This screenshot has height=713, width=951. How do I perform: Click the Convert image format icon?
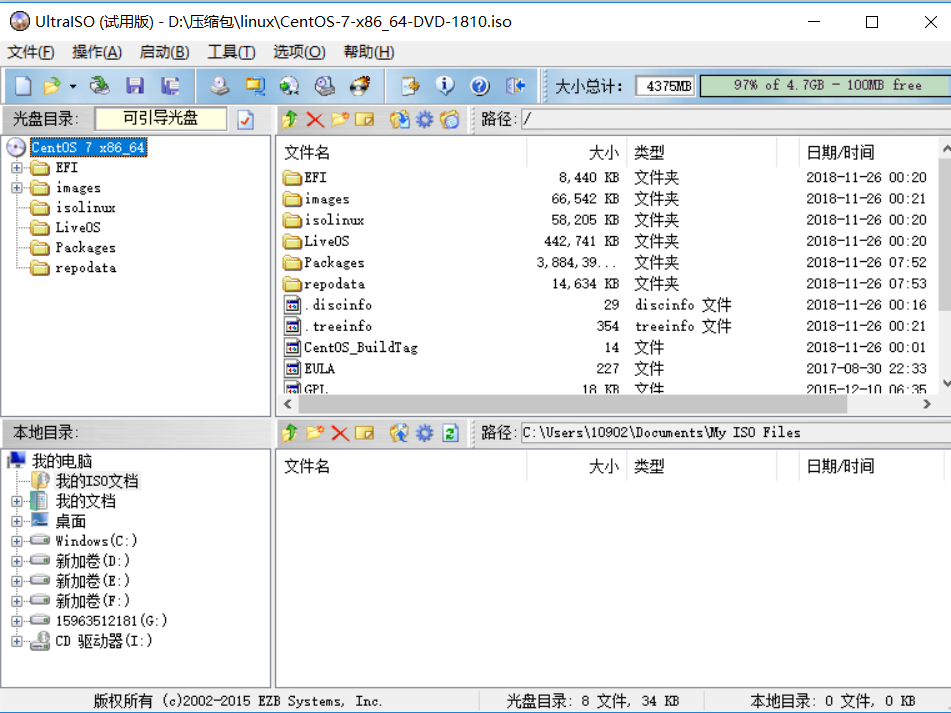click(x=255, y=85)
